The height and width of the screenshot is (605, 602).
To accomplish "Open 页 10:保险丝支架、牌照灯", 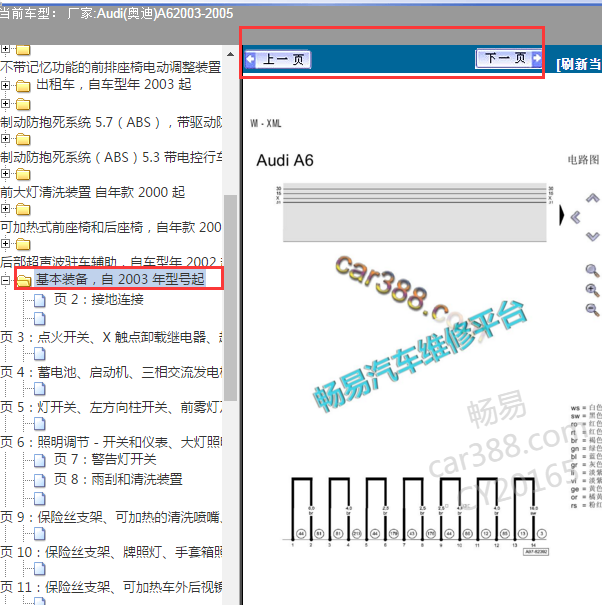I will [111, 552].
